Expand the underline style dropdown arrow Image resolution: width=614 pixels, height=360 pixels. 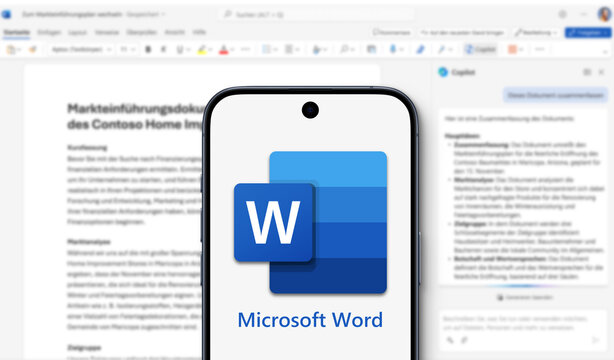pyautogui.click(x=188, y=50)
